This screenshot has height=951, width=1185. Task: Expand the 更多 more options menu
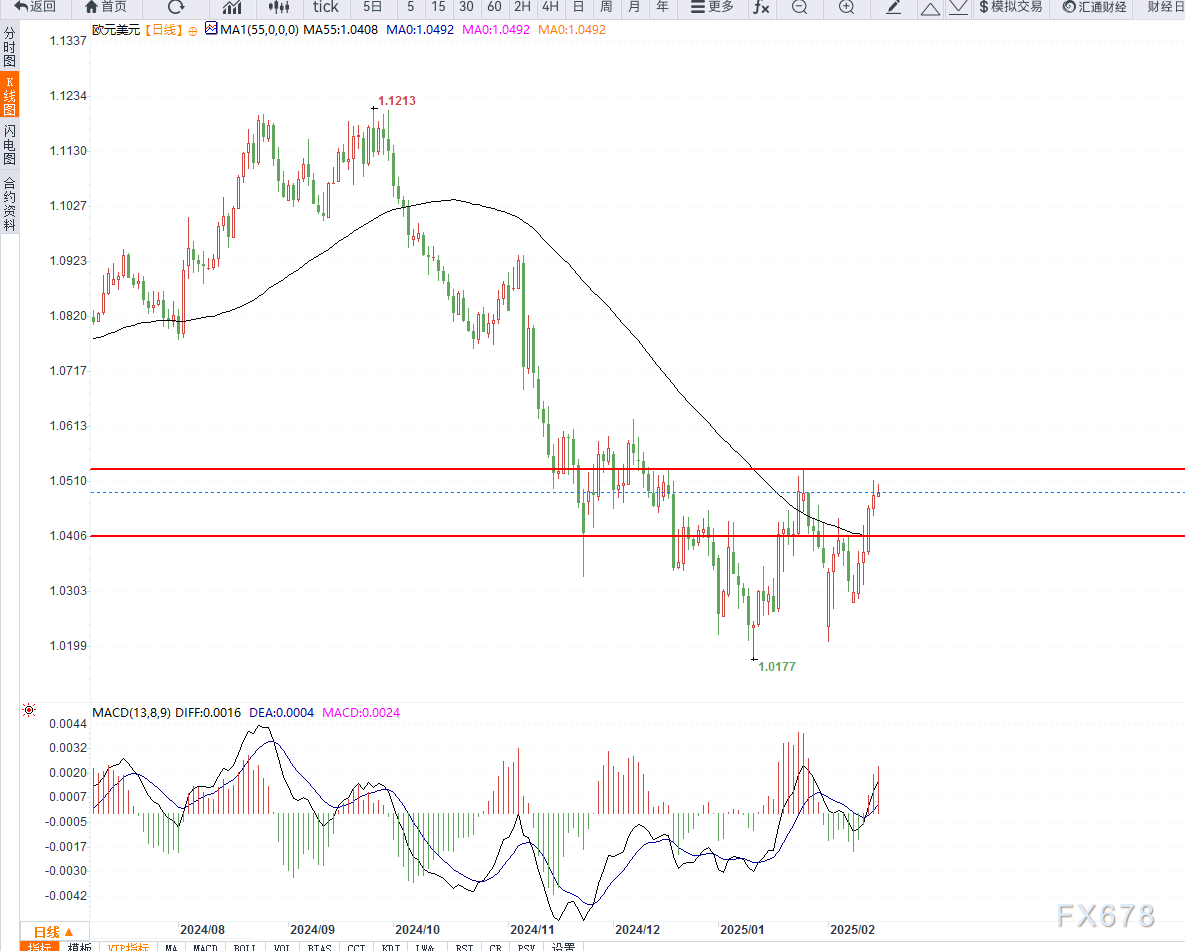coord(713,9)
